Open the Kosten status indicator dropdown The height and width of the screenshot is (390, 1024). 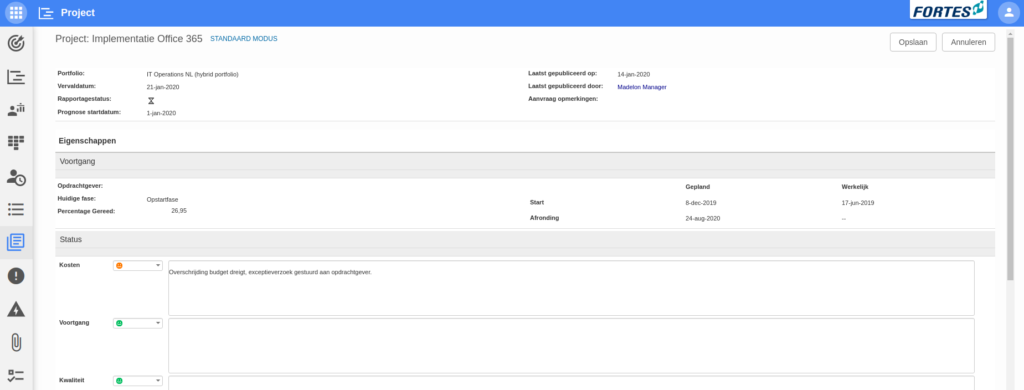[138, 265]
